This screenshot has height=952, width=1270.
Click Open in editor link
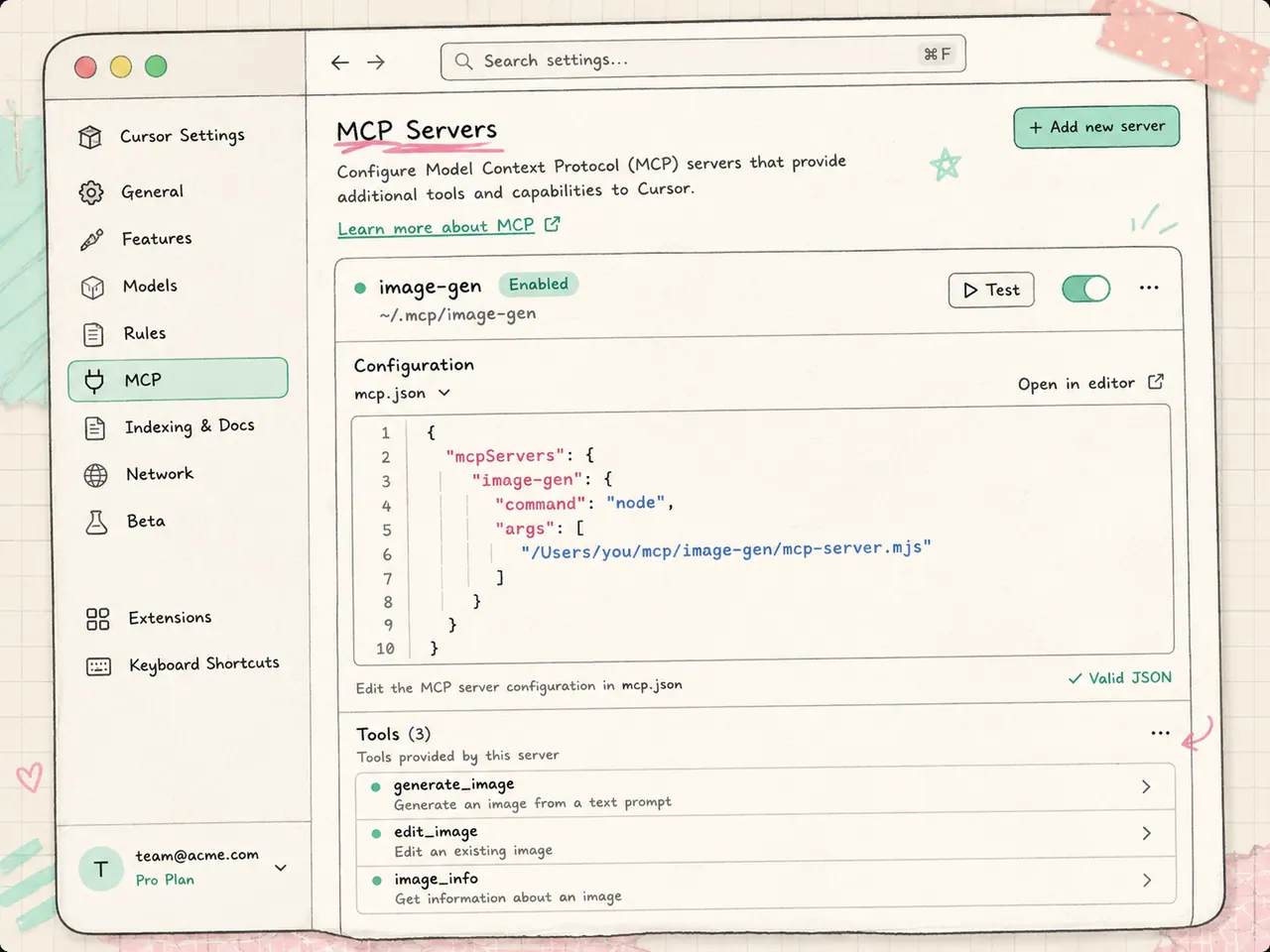1077,384
